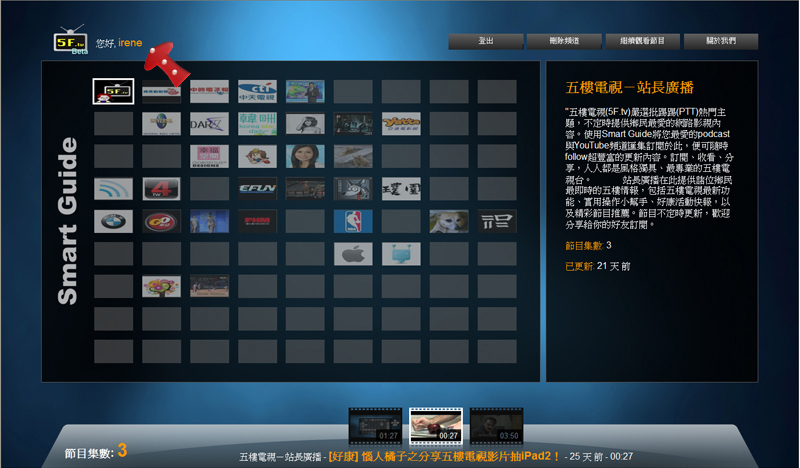Viewport: 800px width, 468px height.
Task: Open the cat on ledge channel tile
Action: click(353, 157)
